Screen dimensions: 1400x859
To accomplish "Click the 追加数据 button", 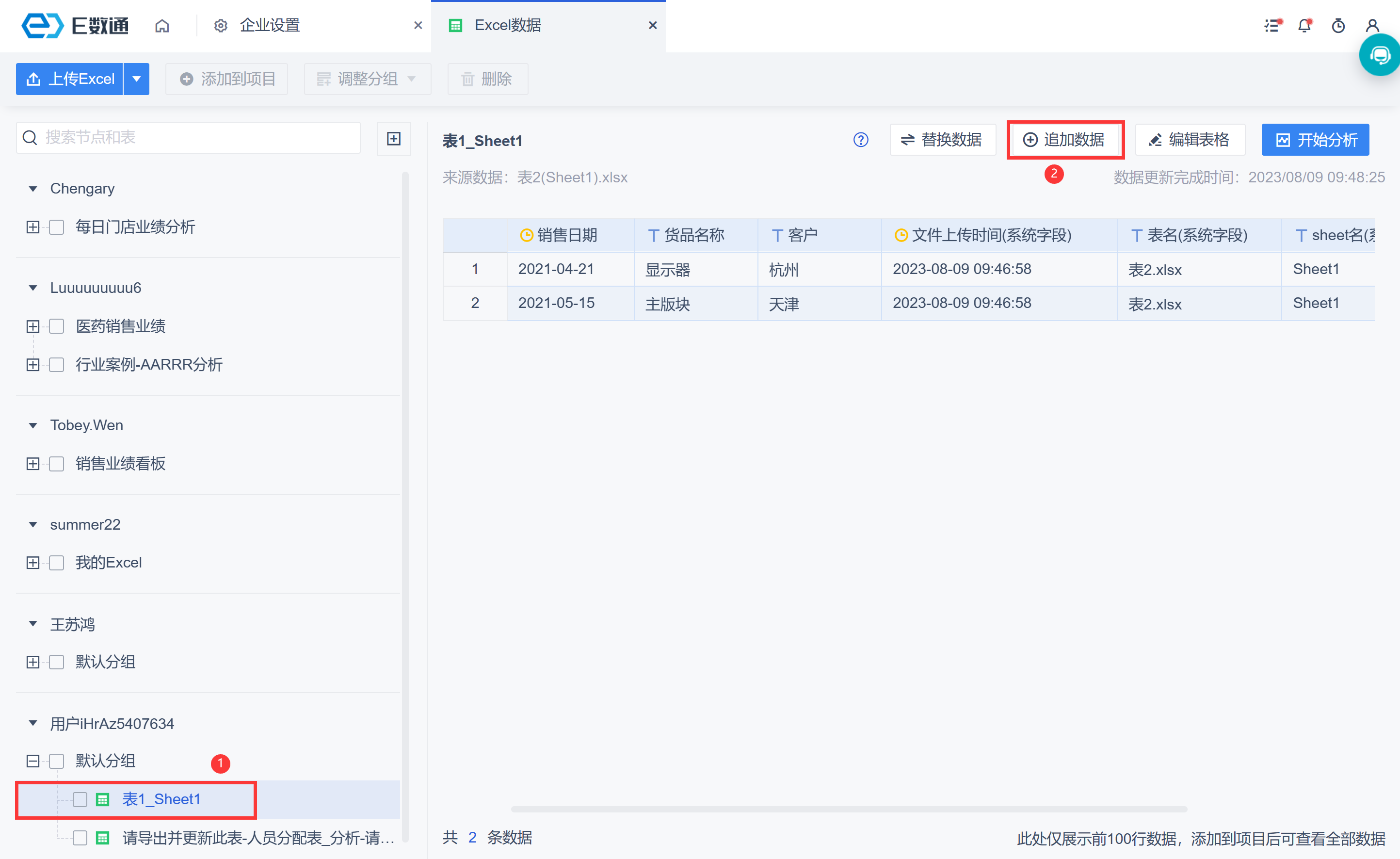I will tap(1064, 140).
